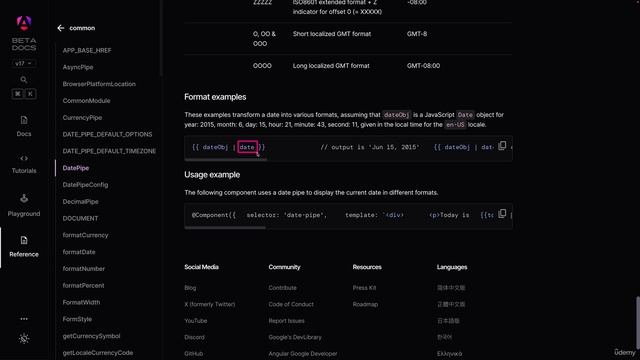Expand the three-dots more menu
Image resolution: width=640 pixels, height=360 pixels.
[24, 319]
